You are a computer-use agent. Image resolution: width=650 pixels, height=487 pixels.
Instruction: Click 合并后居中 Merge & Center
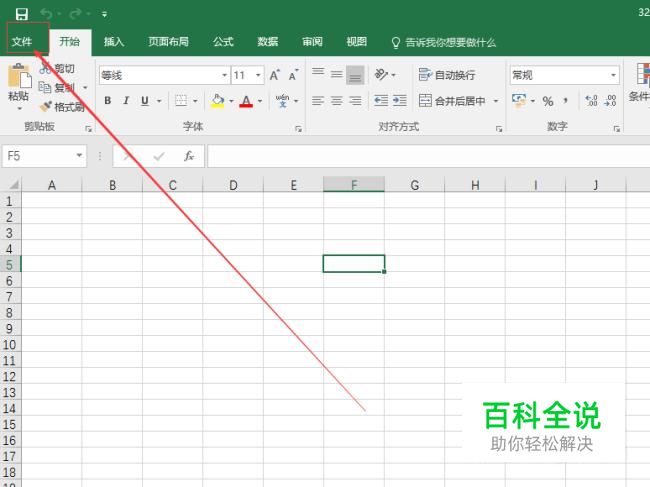click(452, 101)
